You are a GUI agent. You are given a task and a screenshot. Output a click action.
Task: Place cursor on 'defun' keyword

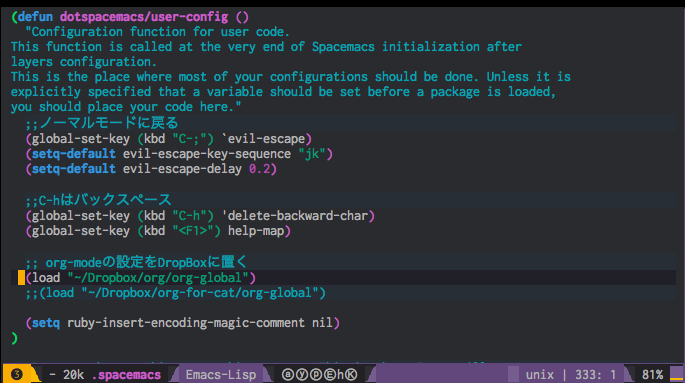pos(35,17)
